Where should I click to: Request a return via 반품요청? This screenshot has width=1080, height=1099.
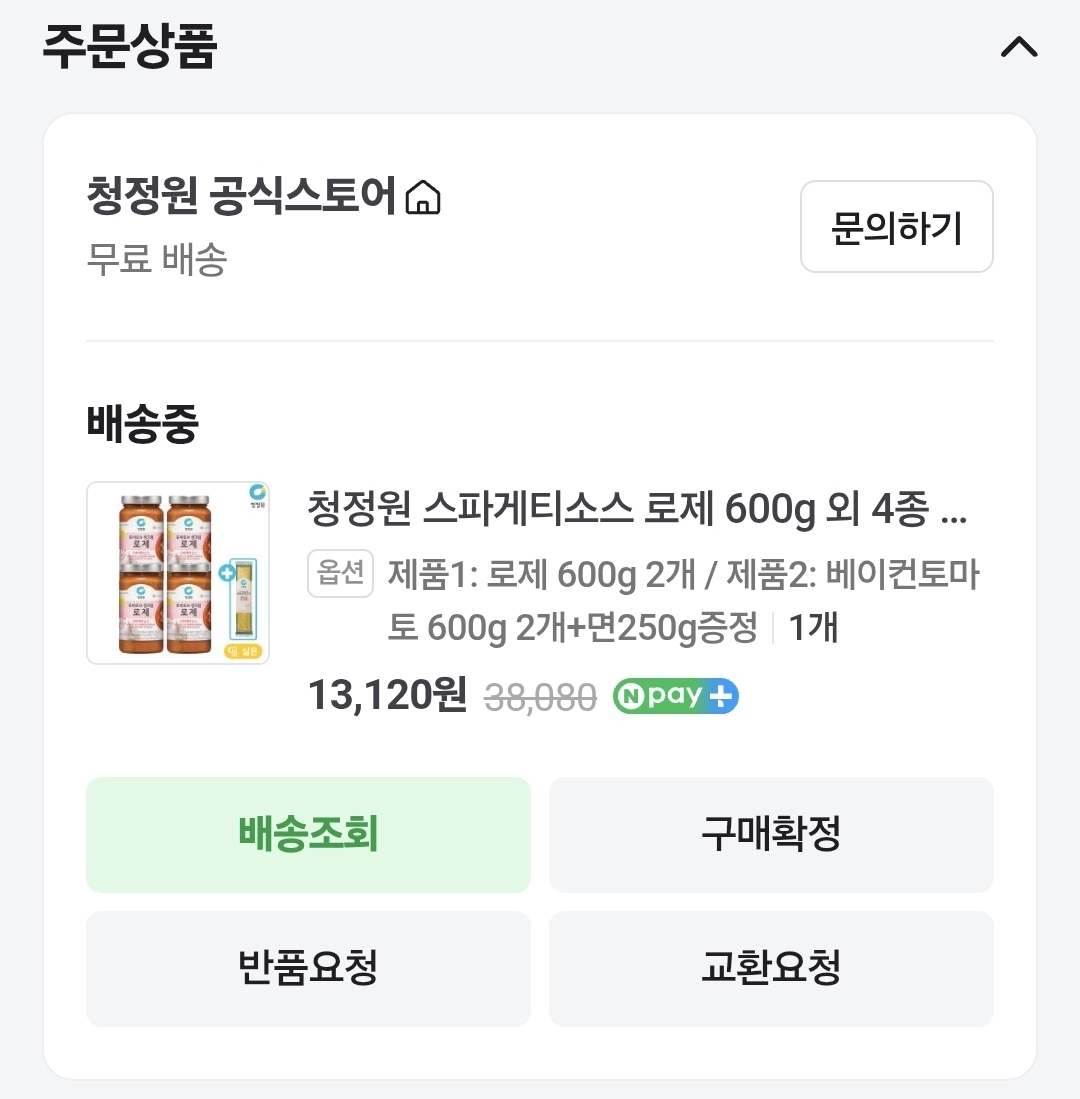coord(308,968)
